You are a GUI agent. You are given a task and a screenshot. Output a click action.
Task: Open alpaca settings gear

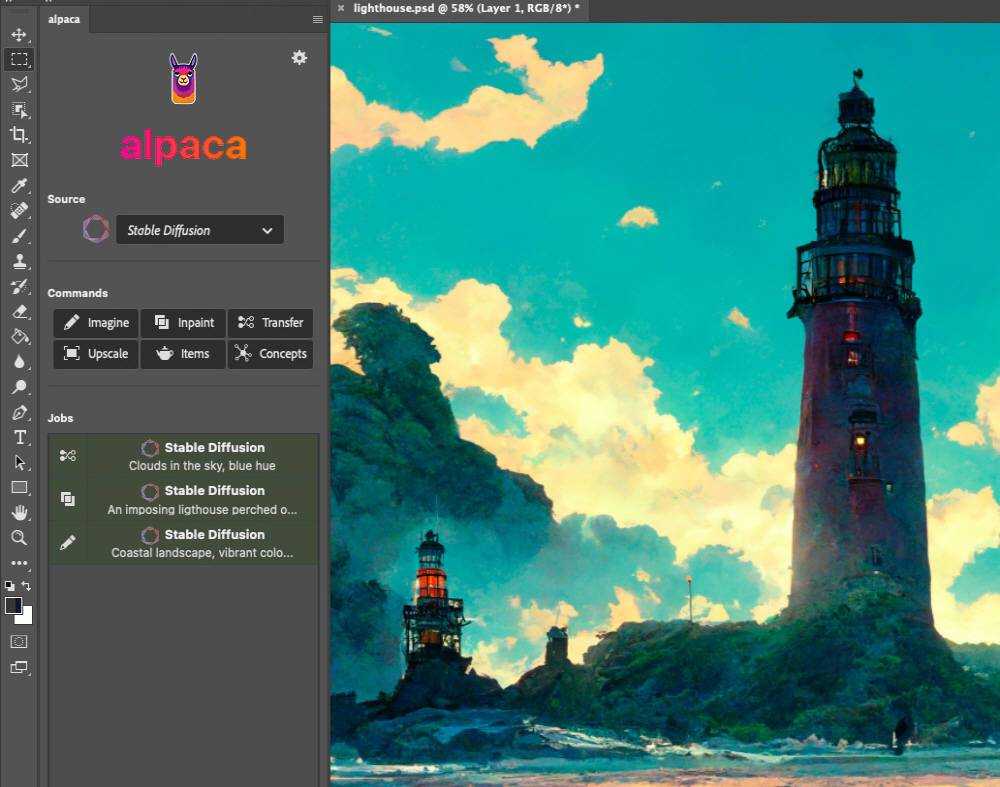pos(299,58)
